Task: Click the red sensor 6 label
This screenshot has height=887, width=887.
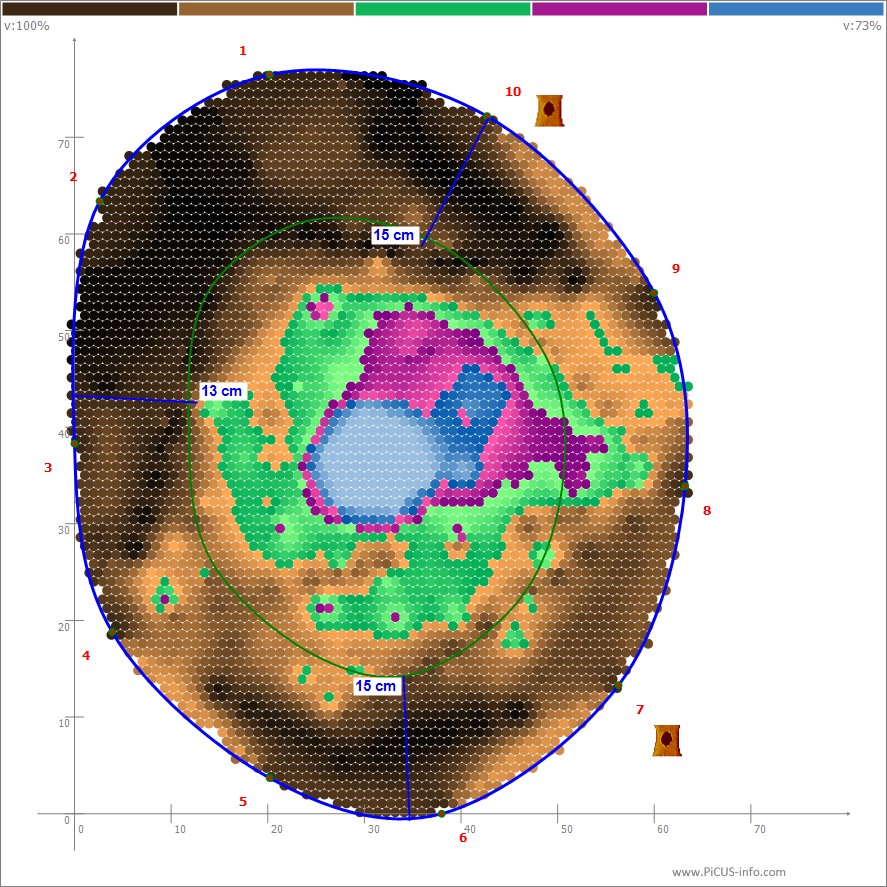Action: coord(462,838)
